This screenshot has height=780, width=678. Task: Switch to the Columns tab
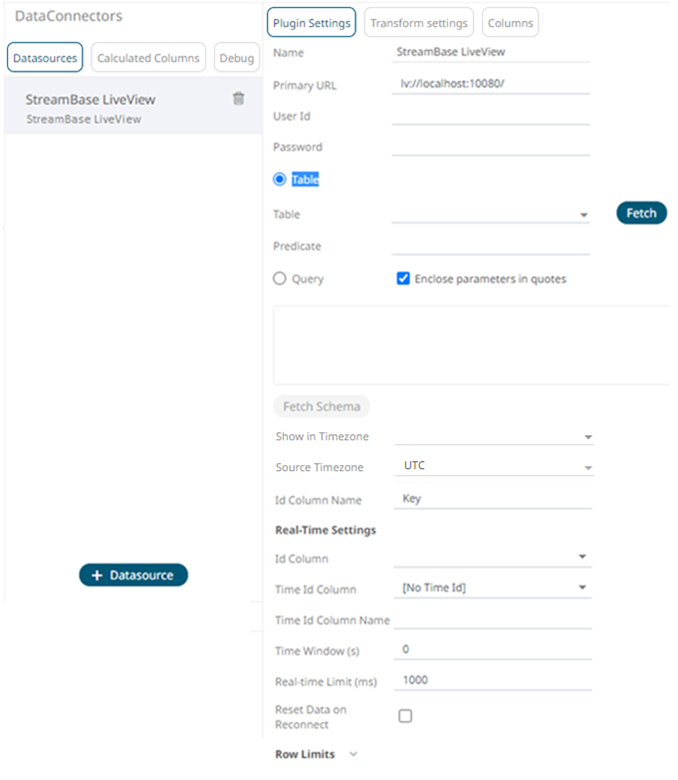click(x=510, y=22)
